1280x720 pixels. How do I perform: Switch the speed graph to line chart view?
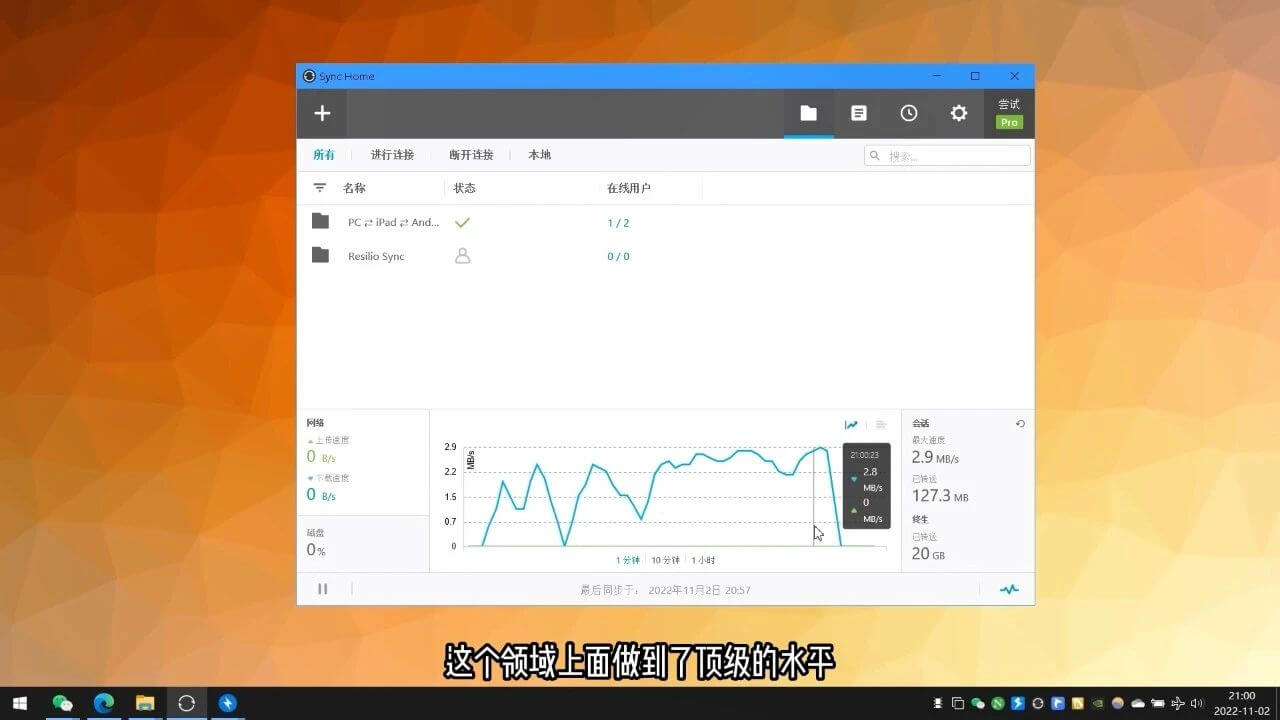click(x=851, y=425)
